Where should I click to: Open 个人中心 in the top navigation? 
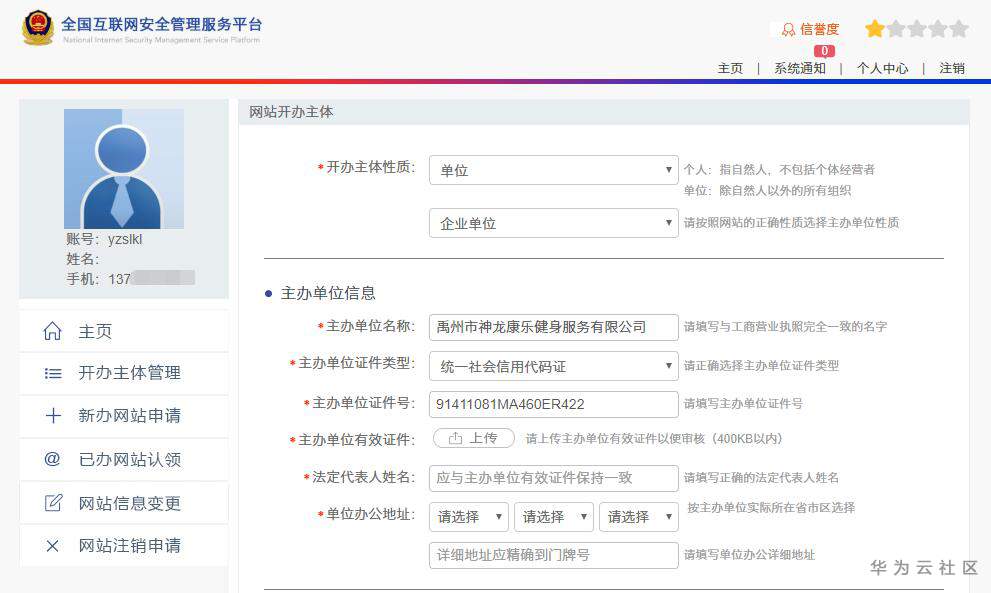pos(882,68)
